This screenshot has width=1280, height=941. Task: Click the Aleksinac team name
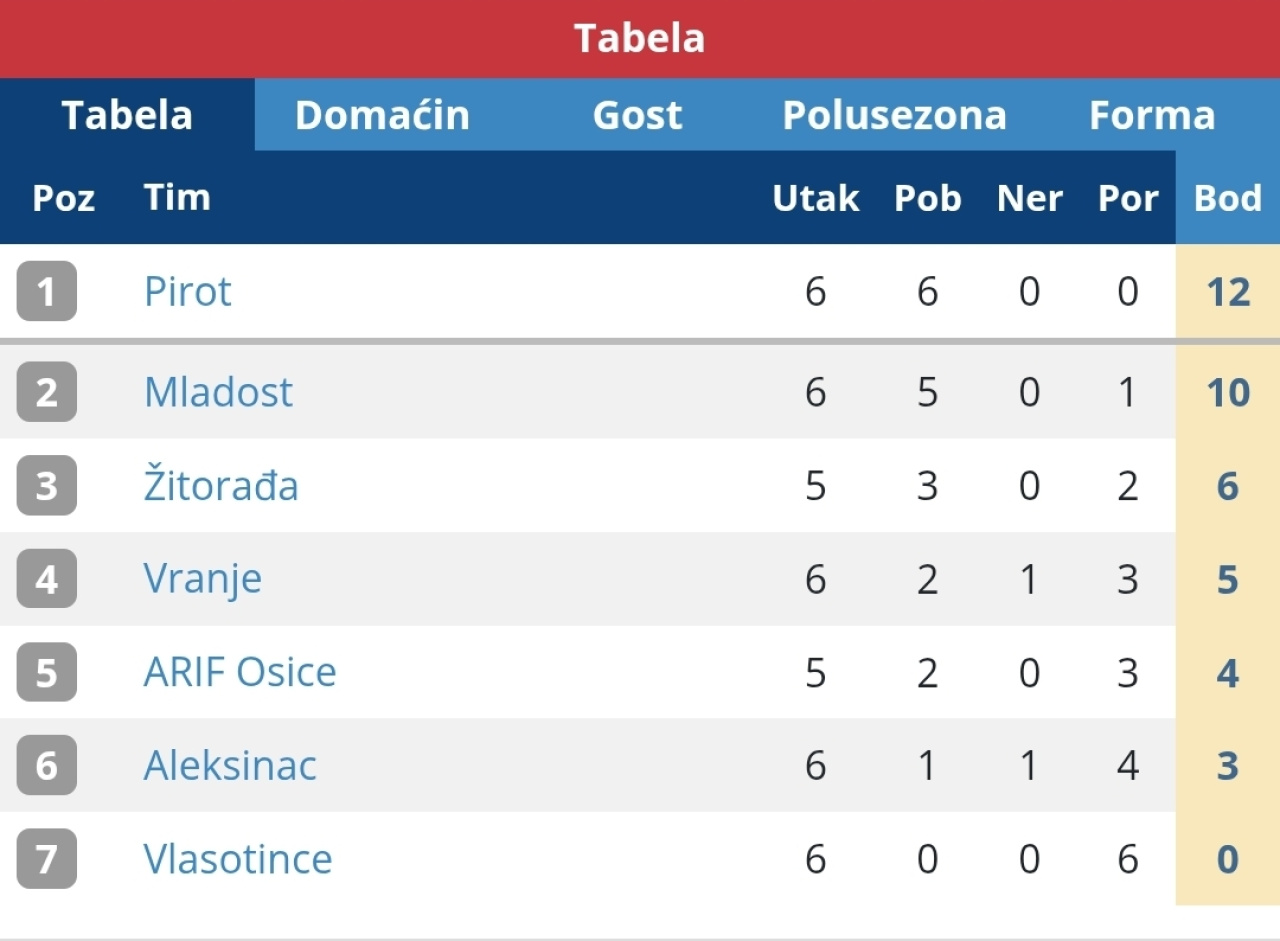230,766
